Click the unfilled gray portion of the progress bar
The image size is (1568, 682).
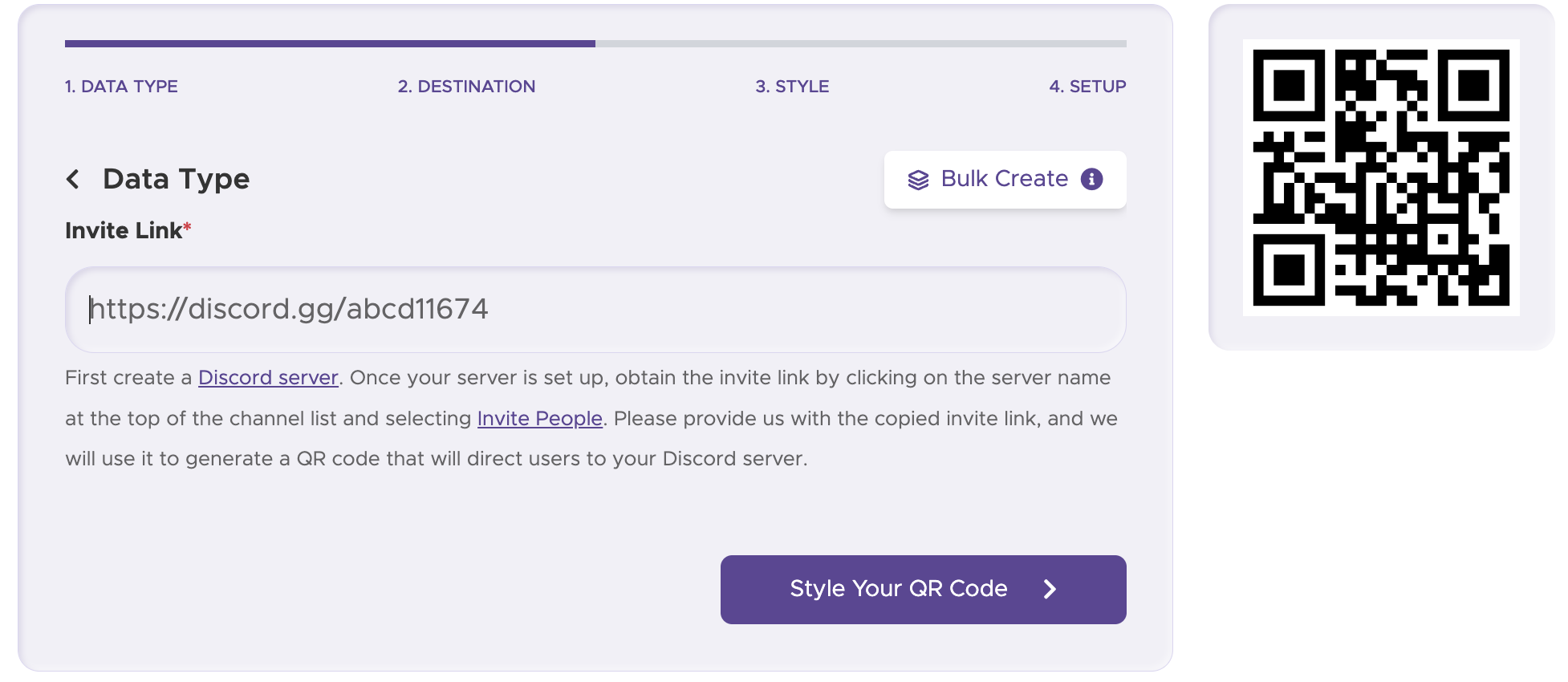[860, 44]
